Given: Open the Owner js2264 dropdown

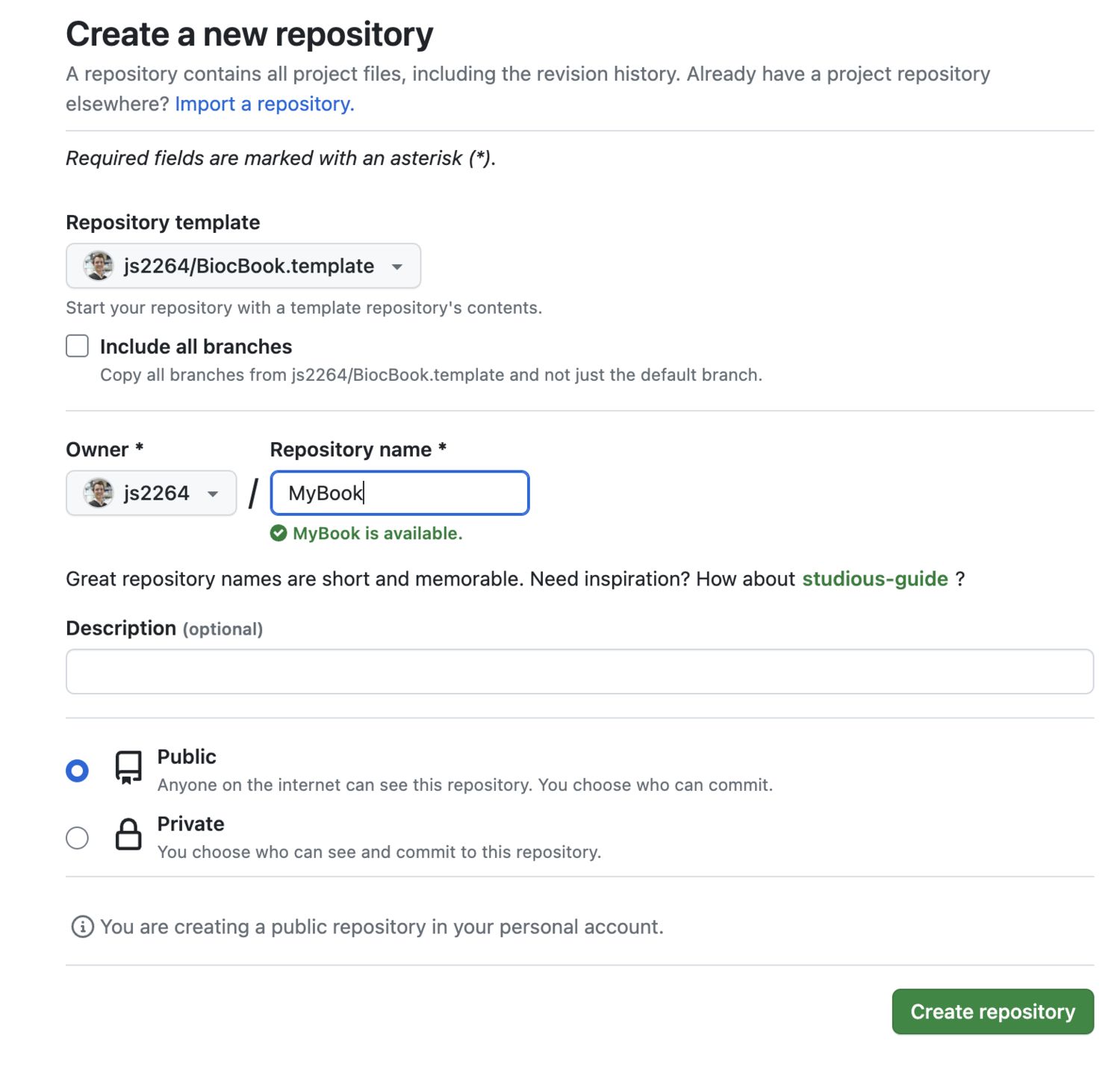Looking at the screenshot, I should point(152,493).
